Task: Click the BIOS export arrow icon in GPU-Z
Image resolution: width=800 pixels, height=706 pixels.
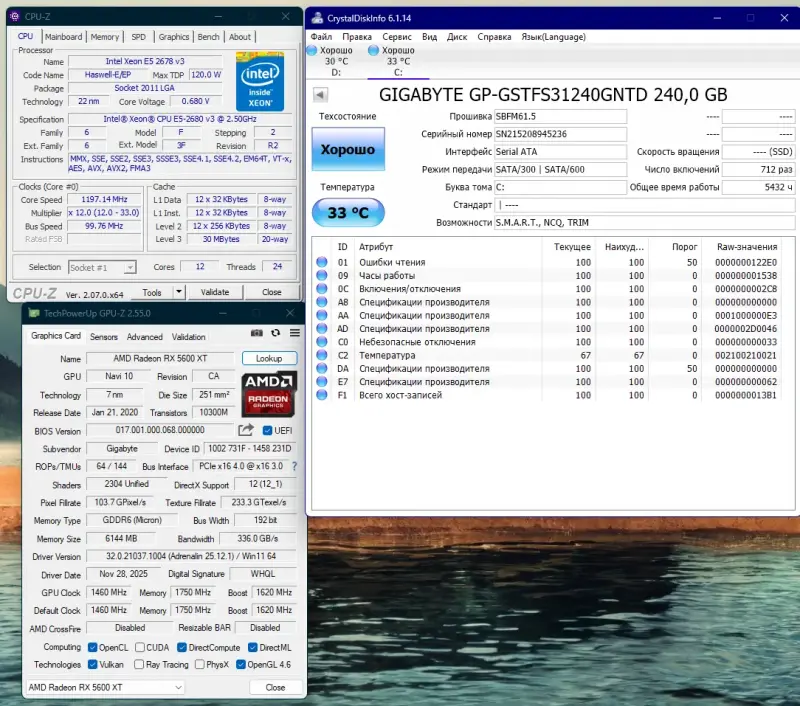Action: tap(246, 429)
